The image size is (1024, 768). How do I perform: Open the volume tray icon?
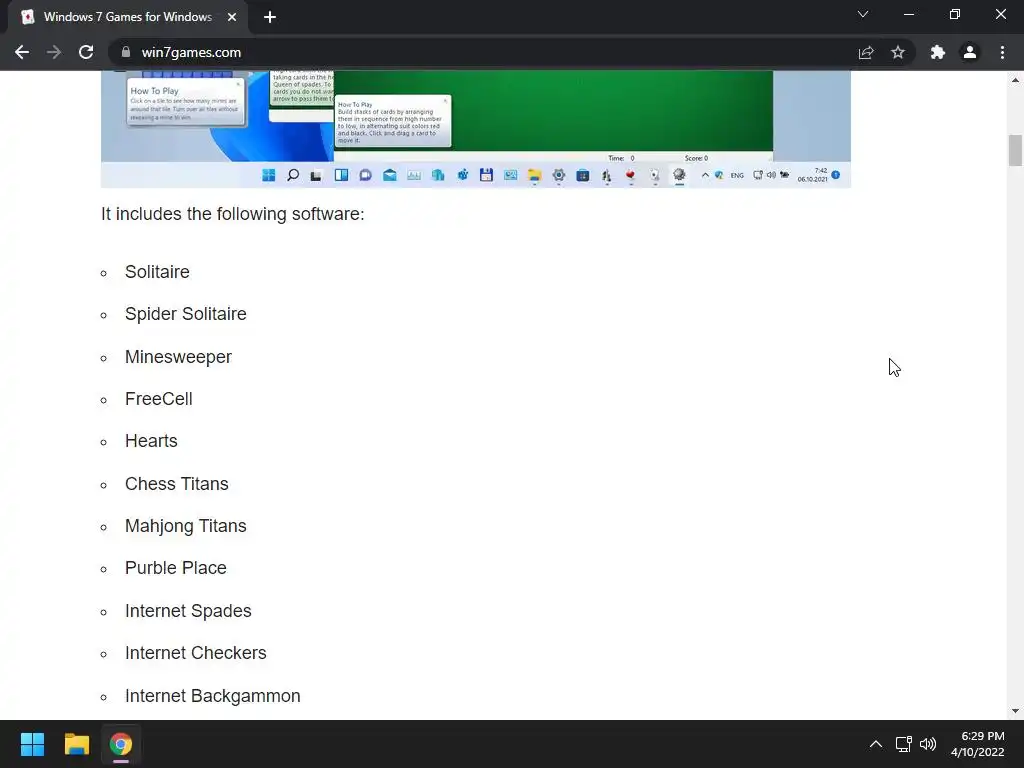click(927, 744)
